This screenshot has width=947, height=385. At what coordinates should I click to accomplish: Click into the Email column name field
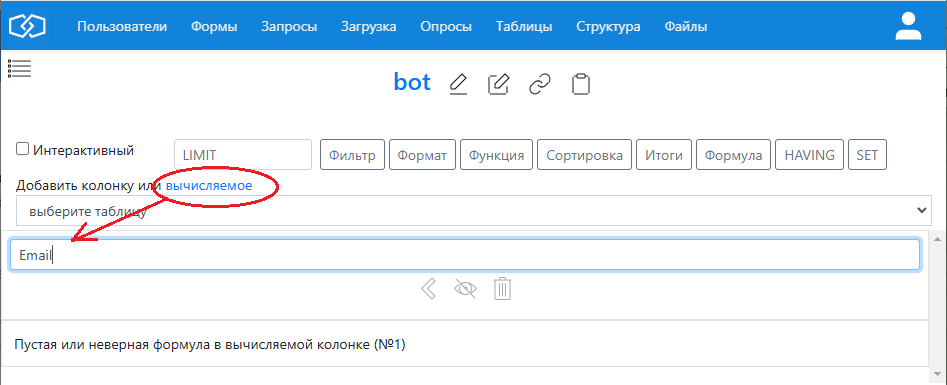tap(465, 255)
